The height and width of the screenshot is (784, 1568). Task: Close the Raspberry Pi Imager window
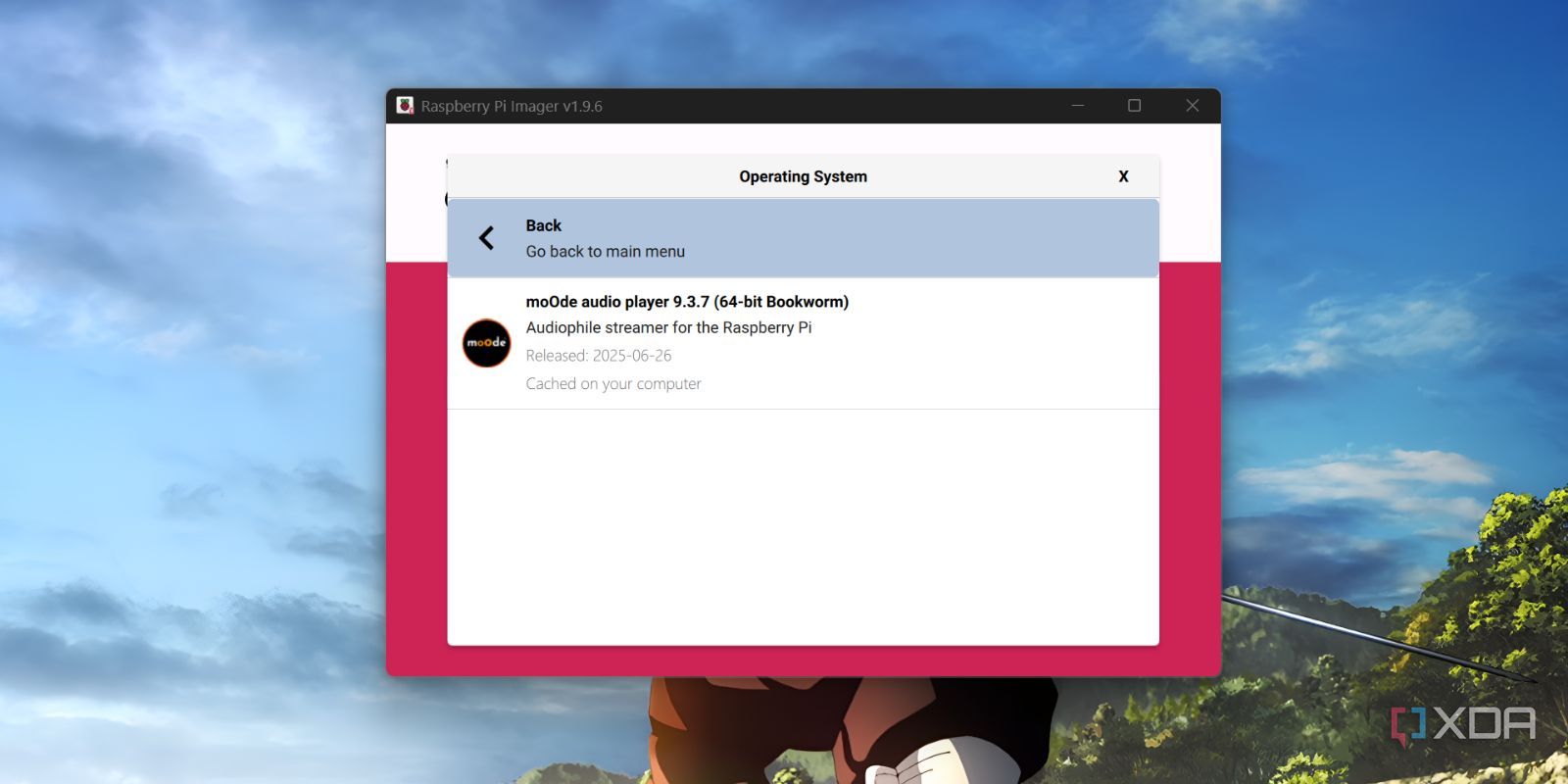(1193, 105)
